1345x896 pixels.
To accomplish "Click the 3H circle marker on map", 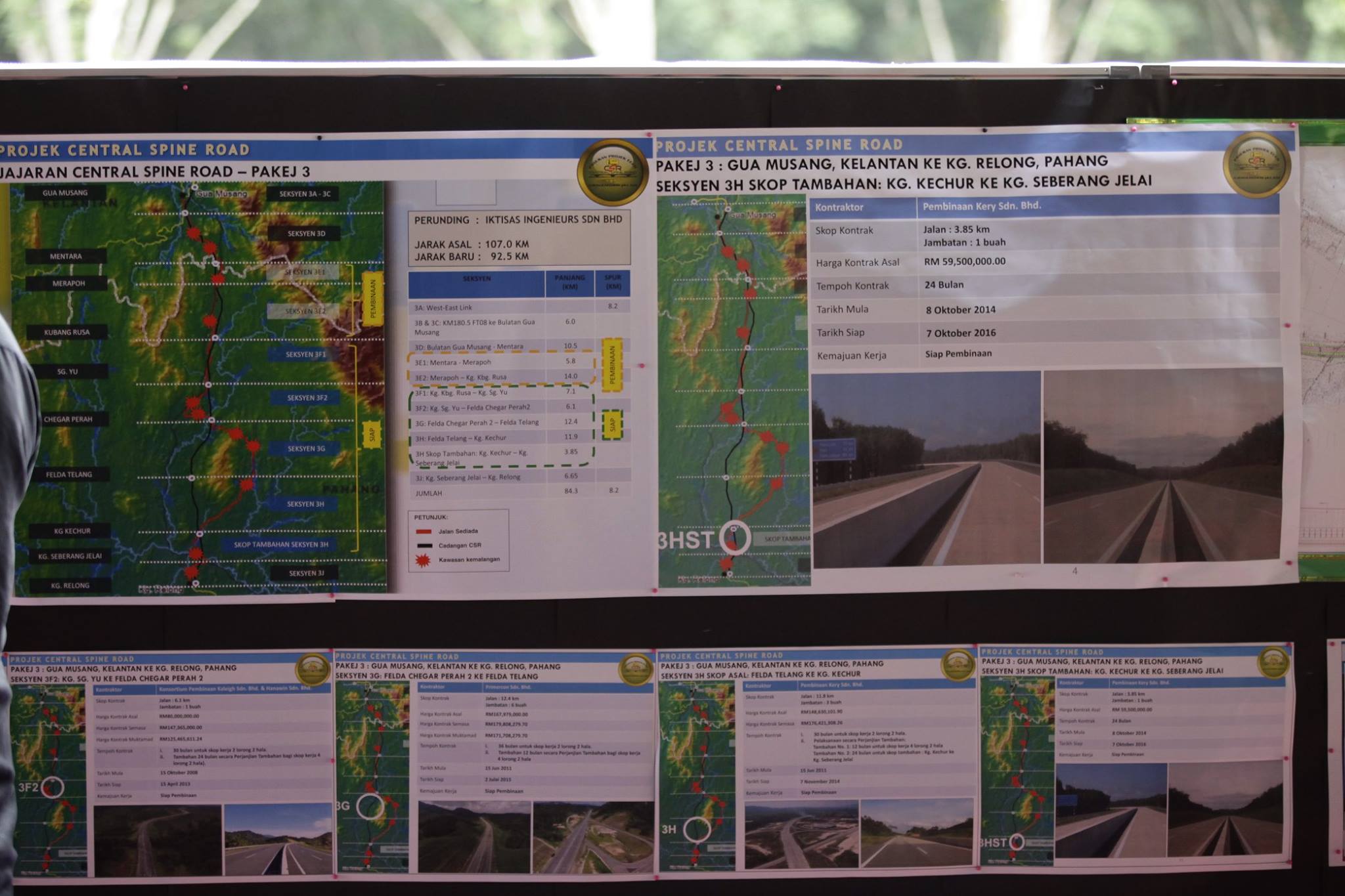I will coord(697,829).
